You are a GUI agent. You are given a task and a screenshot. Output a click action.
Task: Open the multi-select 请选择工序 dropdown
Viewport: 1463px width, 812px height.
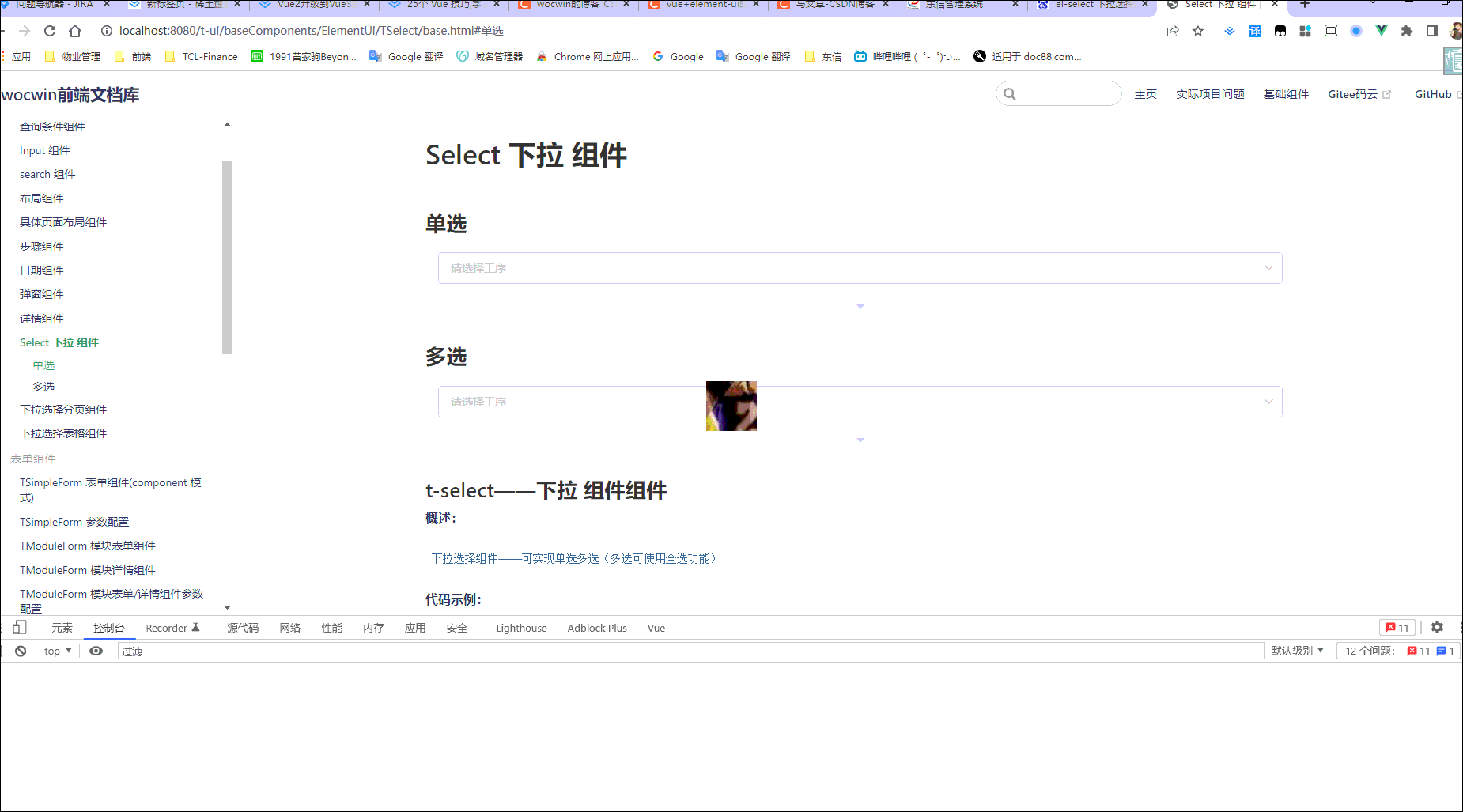coord(860,402)
